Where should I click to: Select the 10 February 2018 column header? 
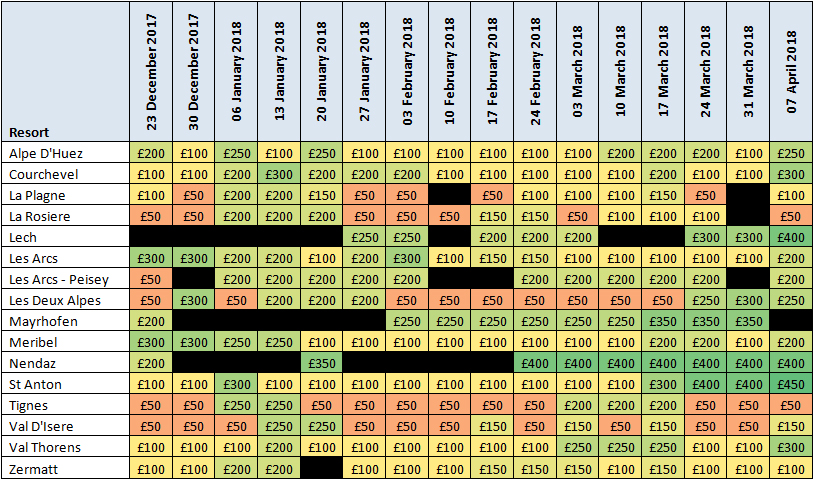[x=450, y=72]
